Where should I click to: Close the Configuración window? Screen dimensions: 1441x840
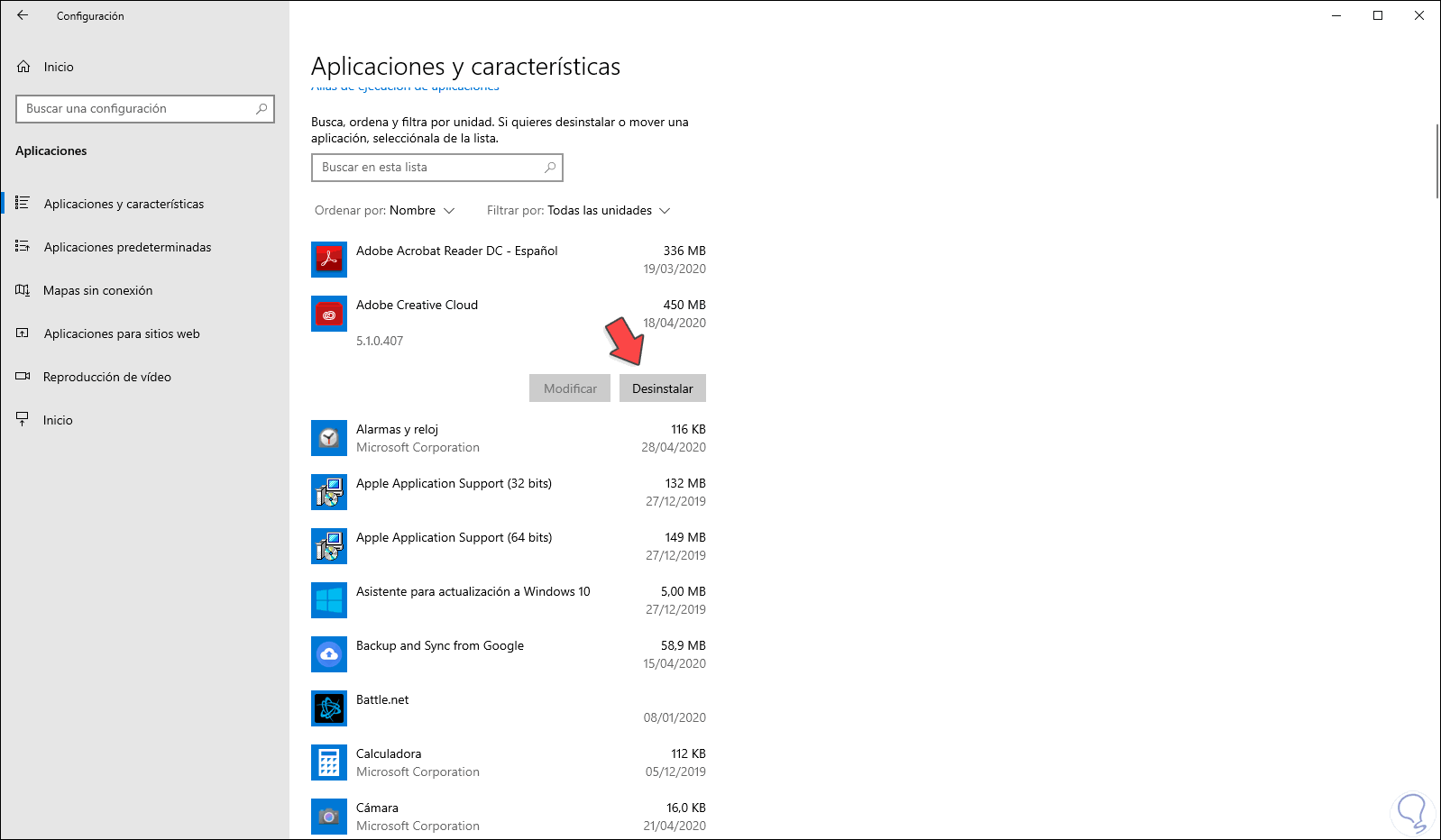(1419, 15)
